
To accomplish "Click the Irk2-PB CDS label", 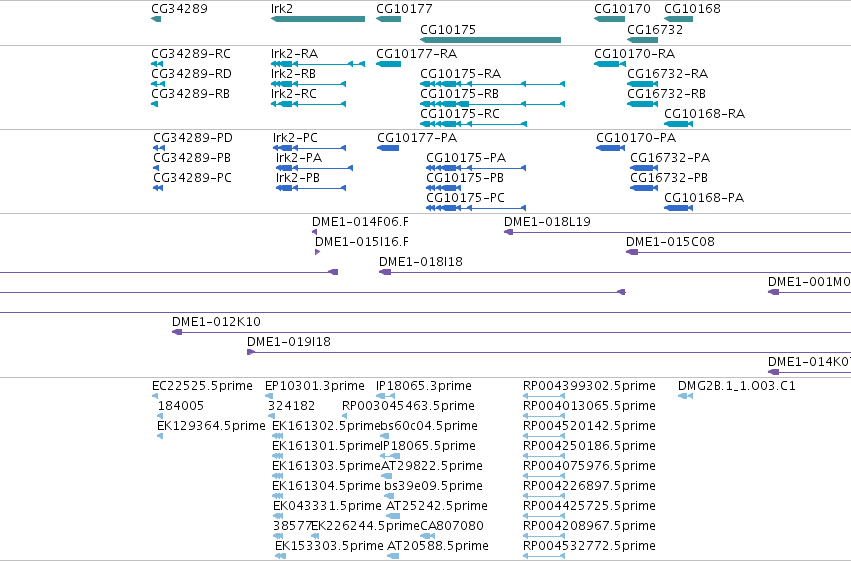I will point(297,178).
